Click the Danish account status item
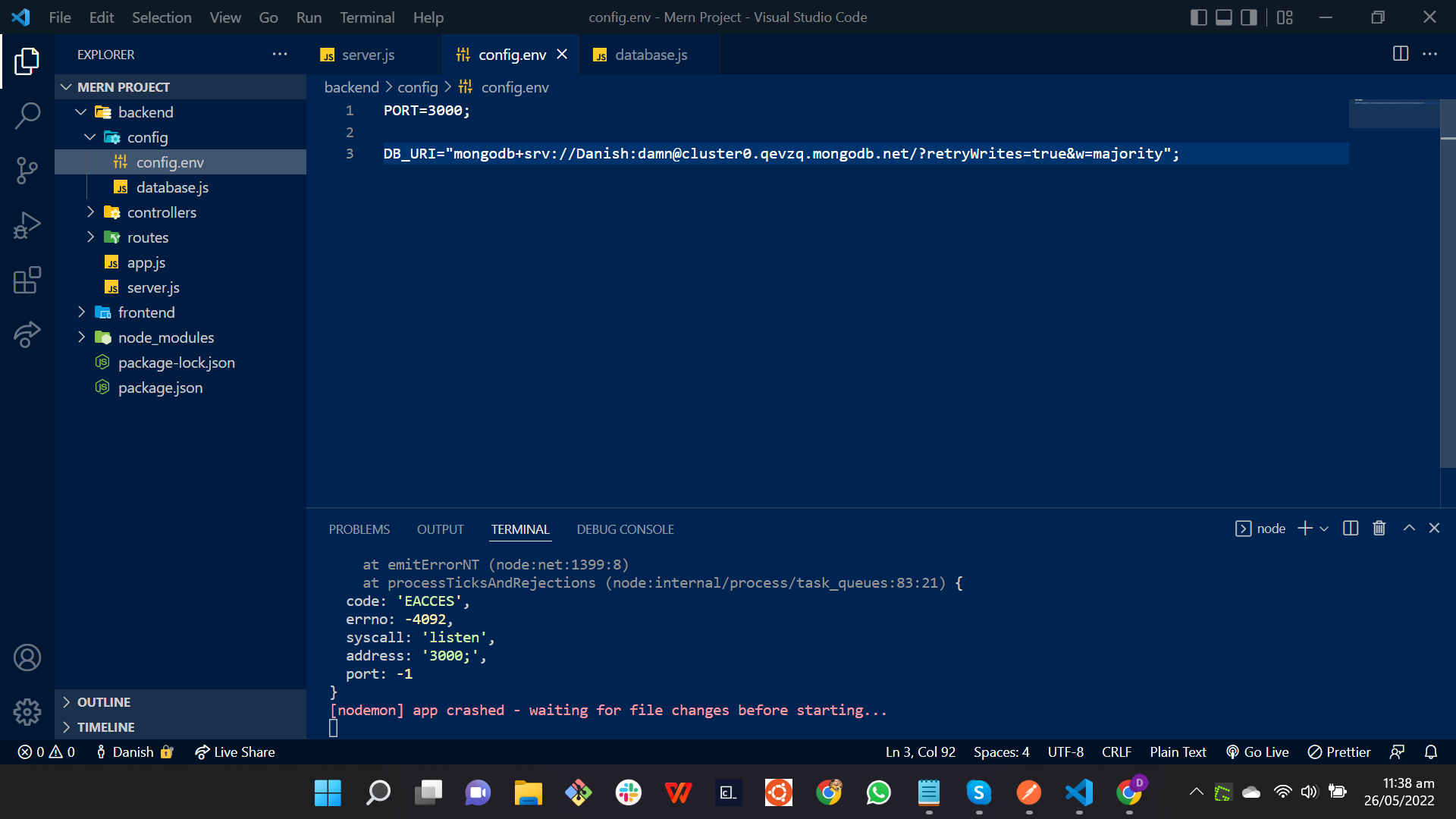 [x=135, y=752]
